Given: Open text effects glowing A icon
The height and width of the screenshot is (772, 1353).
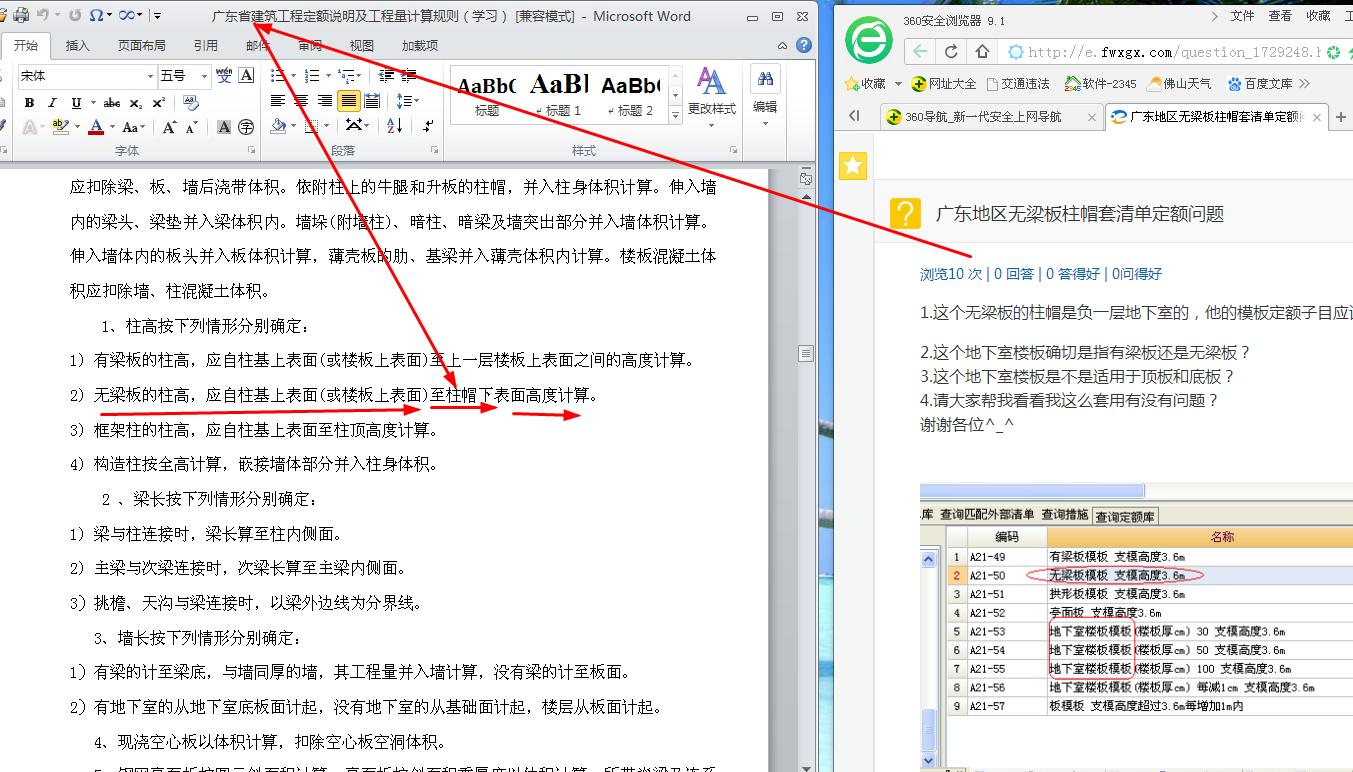Looking at the screenshot, I should 30,127.
